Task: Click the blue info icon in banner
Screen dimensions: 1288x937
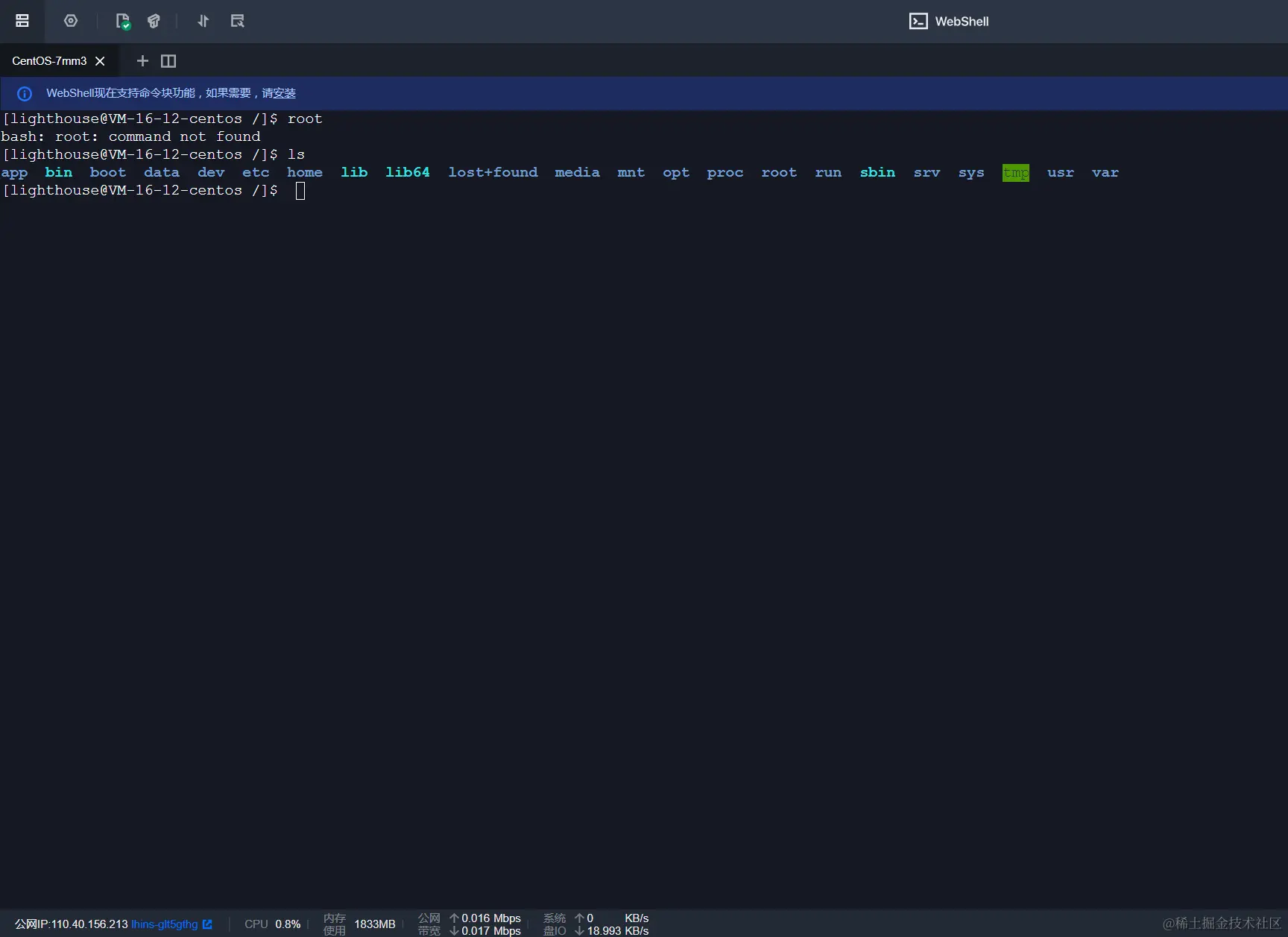Action: pos(25,94)
